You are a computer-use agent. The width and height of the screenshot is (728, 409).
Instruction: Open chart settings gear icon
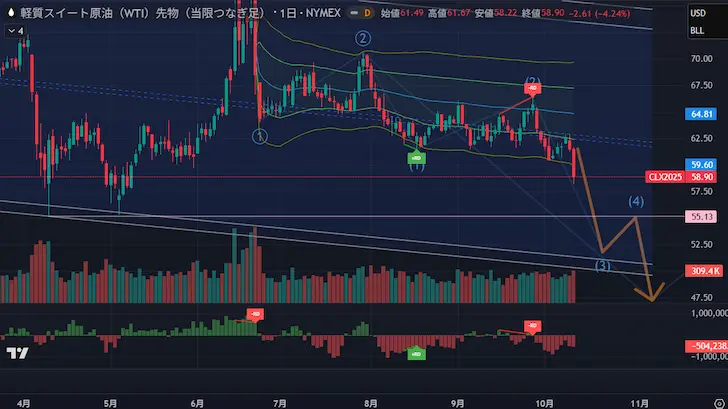[x=719, y=403]
